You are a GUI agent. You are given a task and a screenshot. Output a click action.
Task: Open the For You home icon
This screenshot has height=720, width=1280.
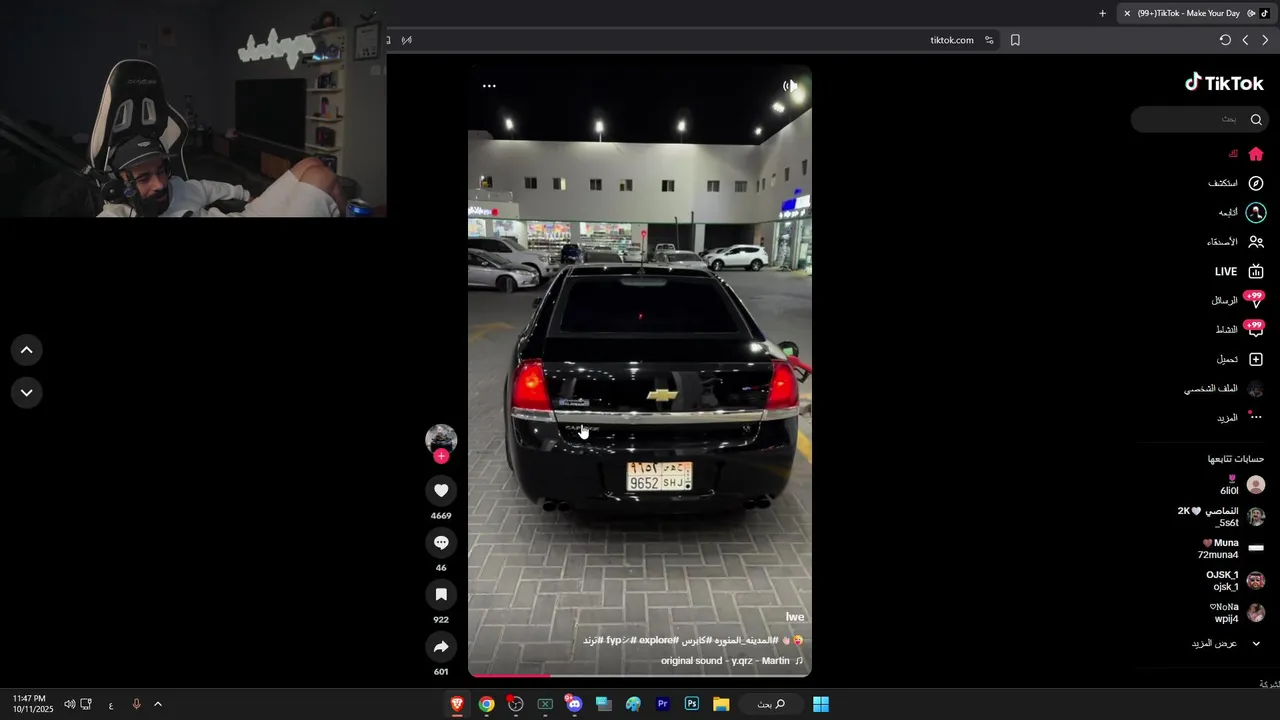1256,154
